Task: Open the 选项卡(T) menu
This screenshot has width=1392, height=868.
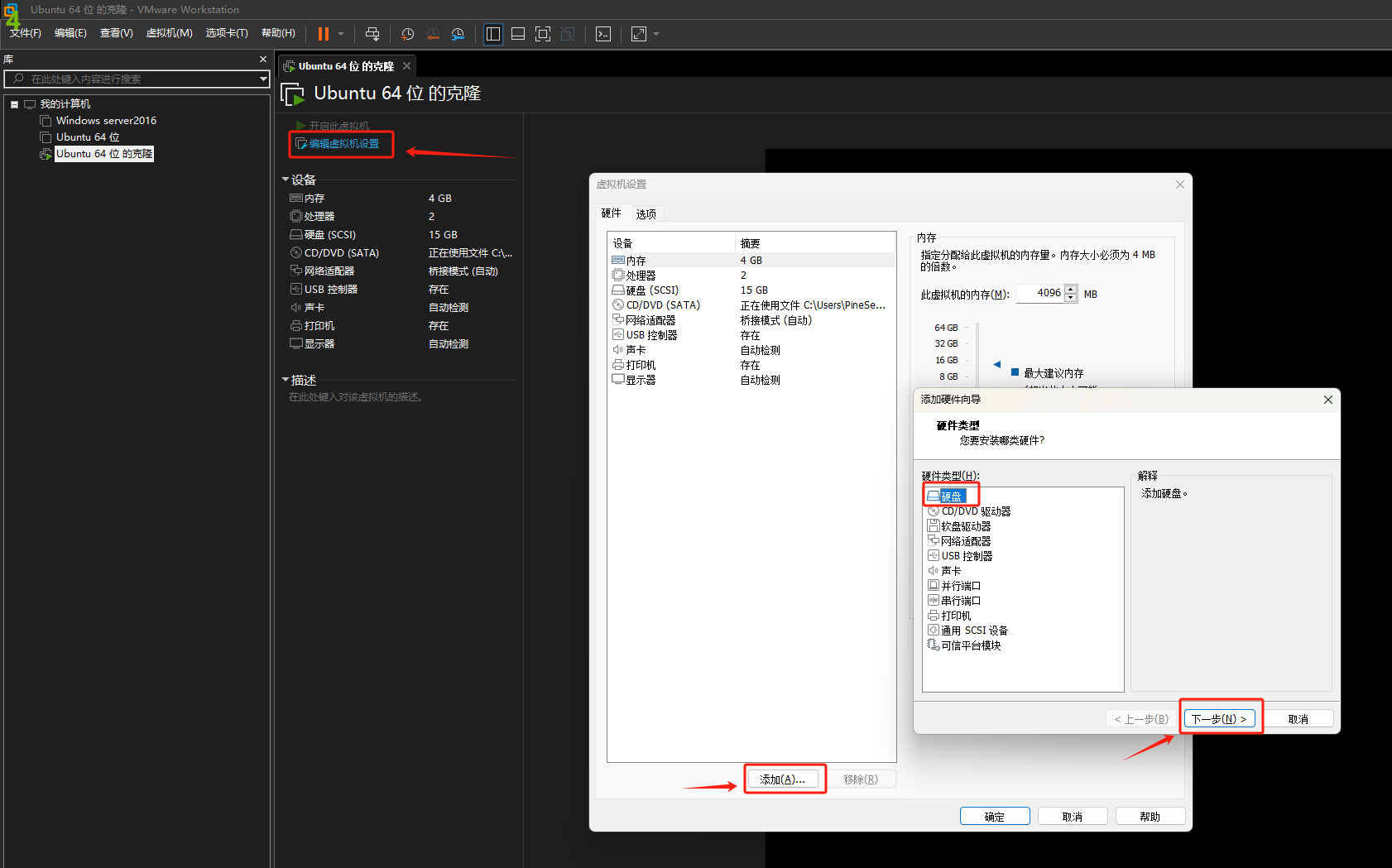Action: 227,33
